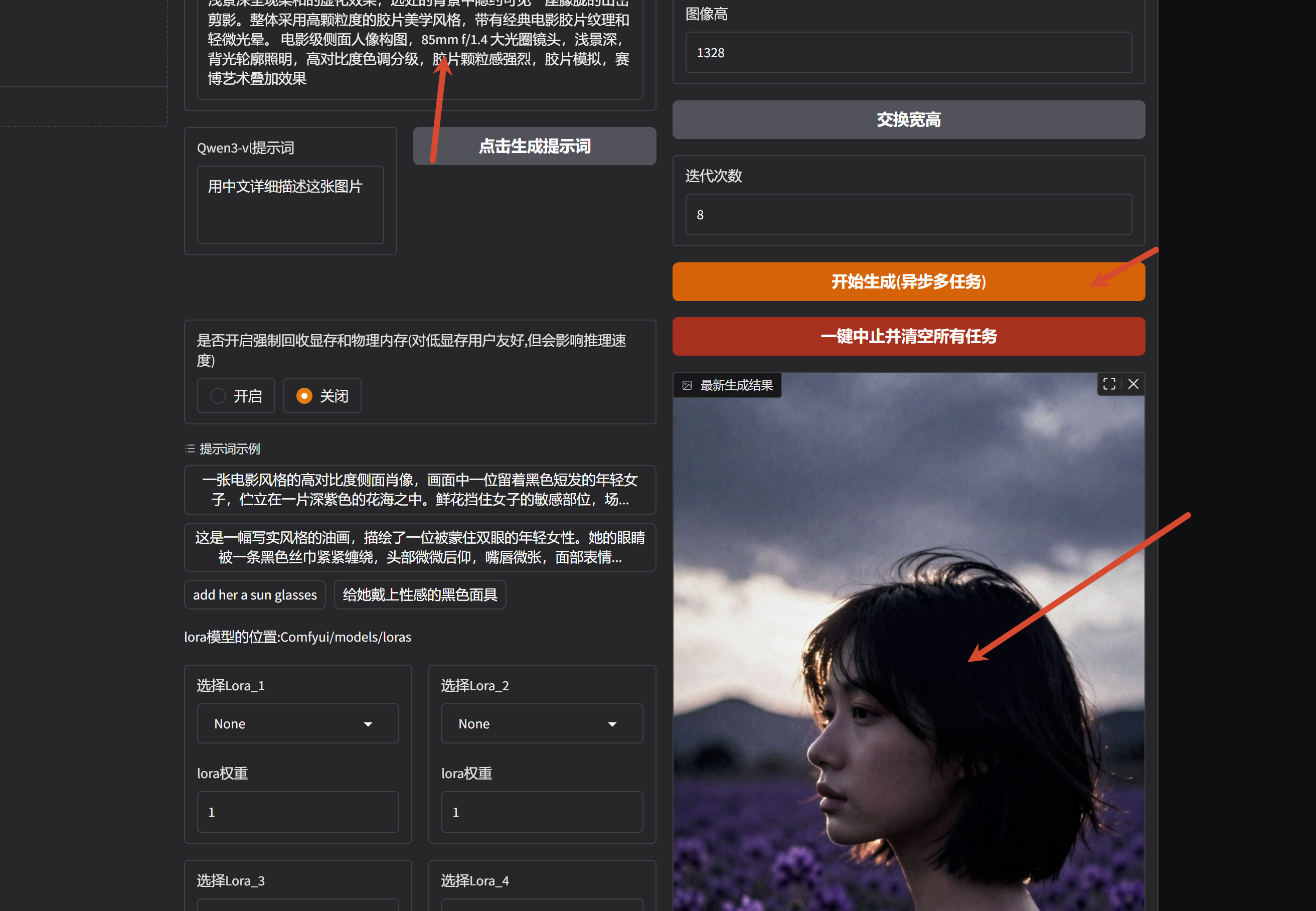Click the 迭代次数 input field showing 8

pos(909,215)
